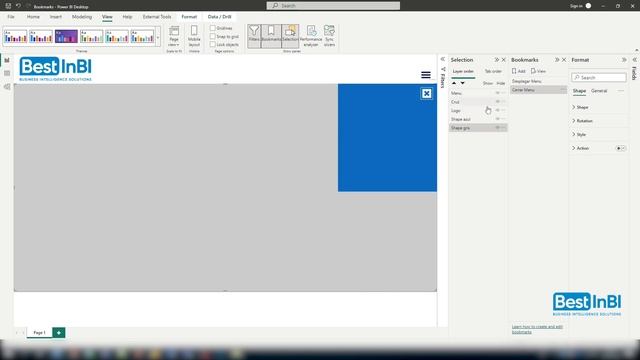Open the Sync slicers pane
640x360 pixels.
[329, 36]
